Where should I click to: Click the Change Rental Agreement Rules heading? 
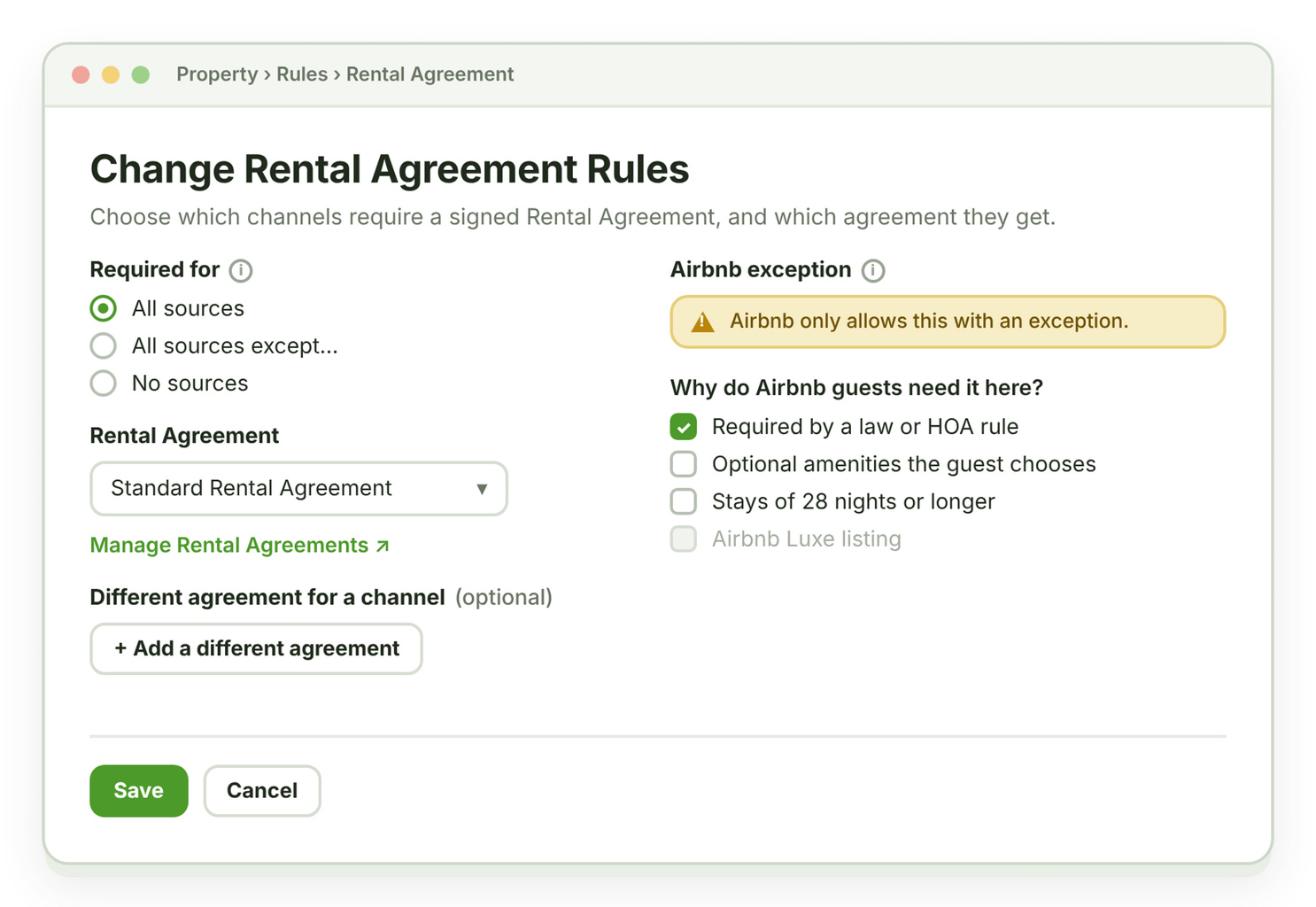(x=390, y=169)
